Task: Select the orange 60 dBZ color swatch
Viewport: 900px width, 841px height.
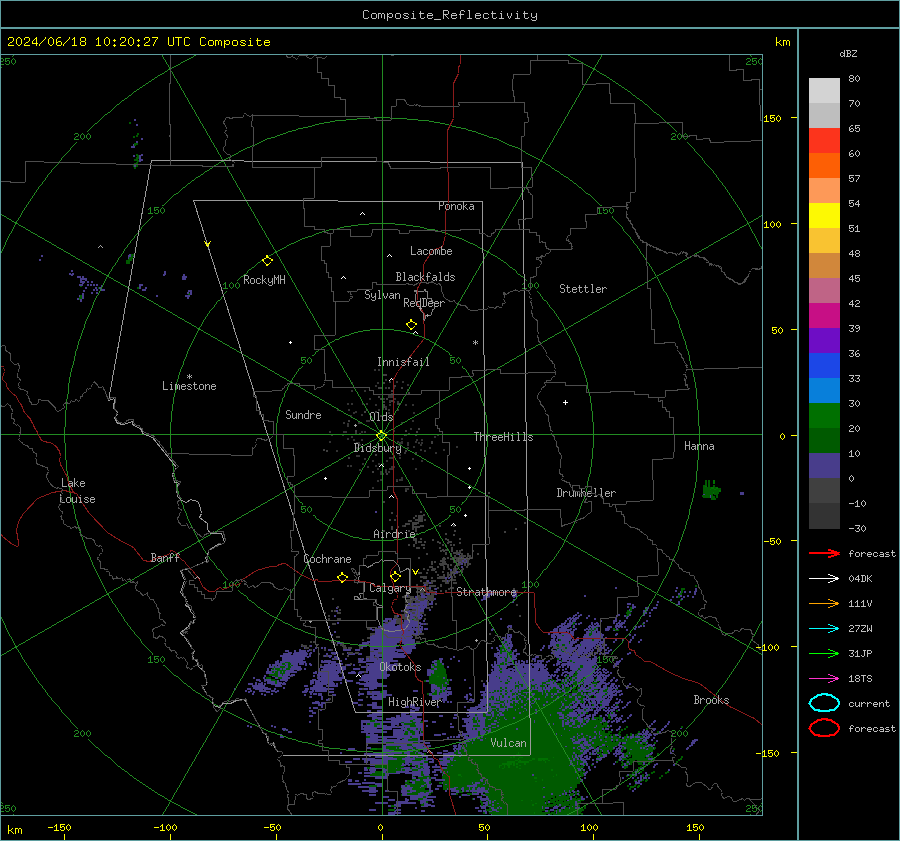Action: click(x=824, y=165)
